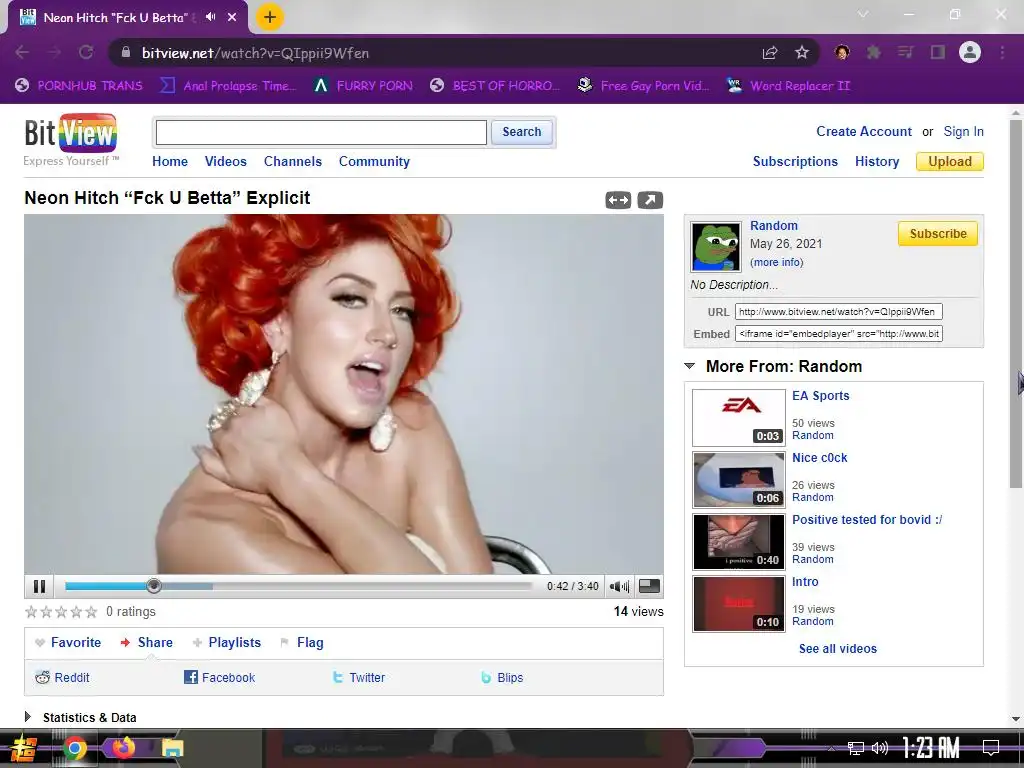
Task: Mute the tab via speaker icon
Action: coord(210,17)
